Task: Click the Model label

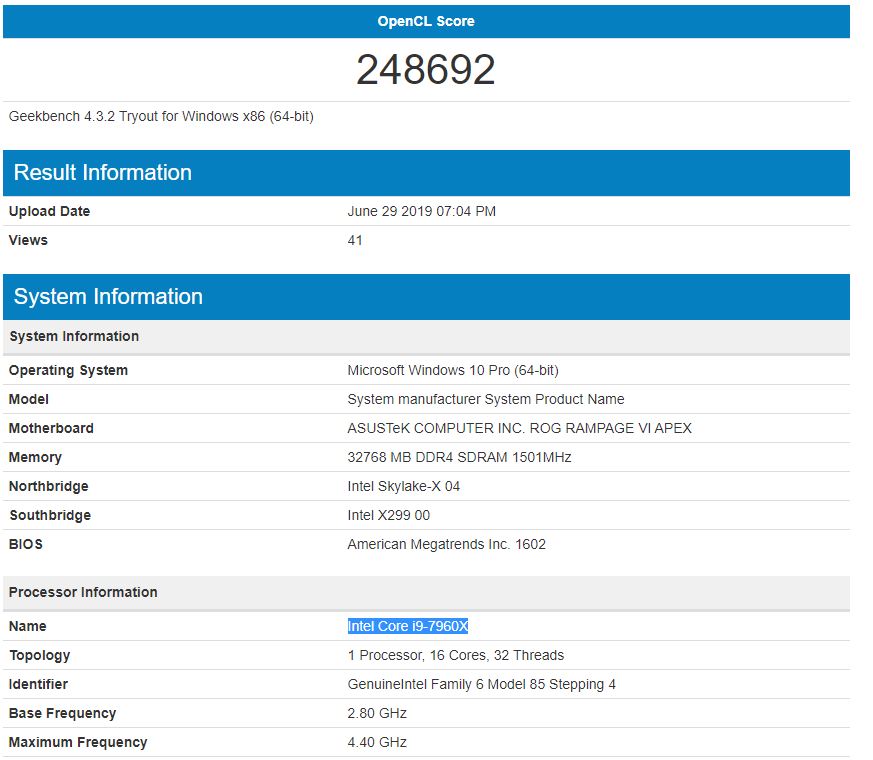Action: tap(28, 399)
